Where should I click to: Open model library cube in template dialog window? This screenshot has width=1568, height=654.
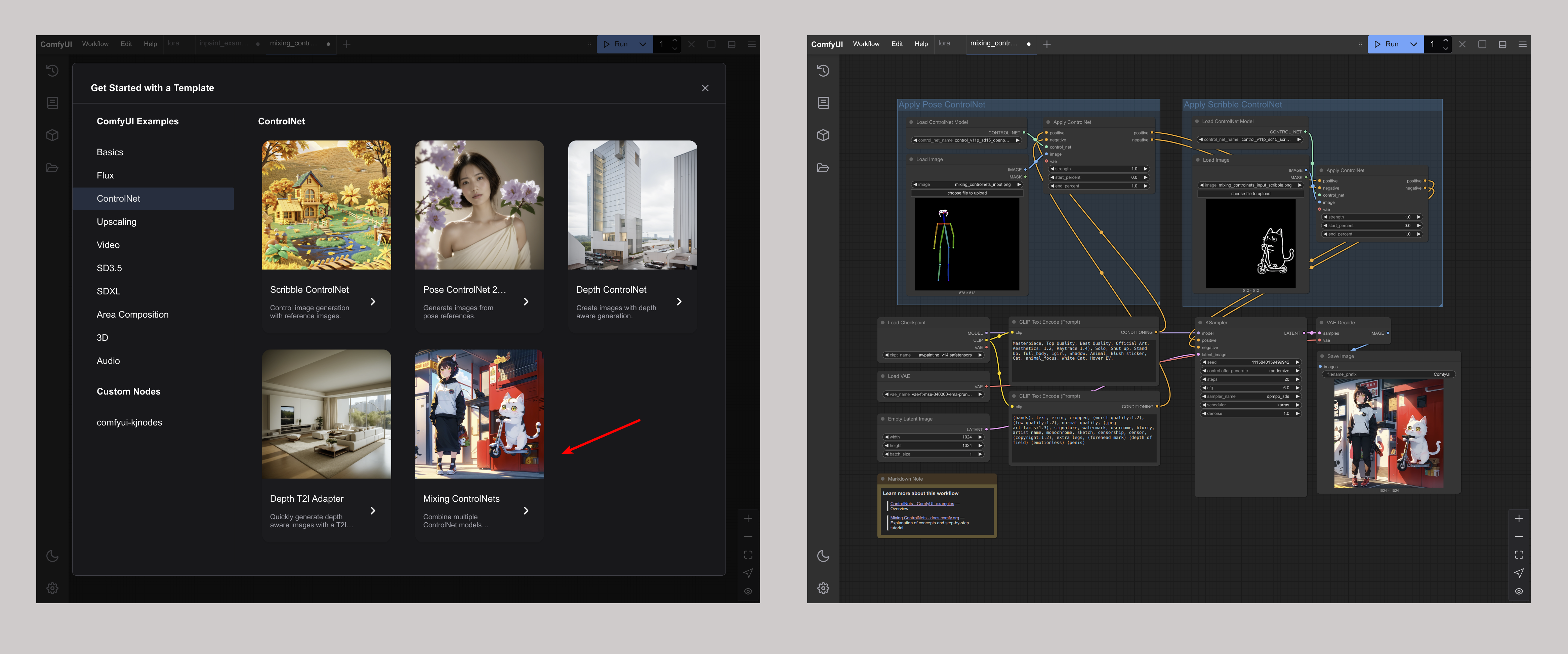coord(52,135)
